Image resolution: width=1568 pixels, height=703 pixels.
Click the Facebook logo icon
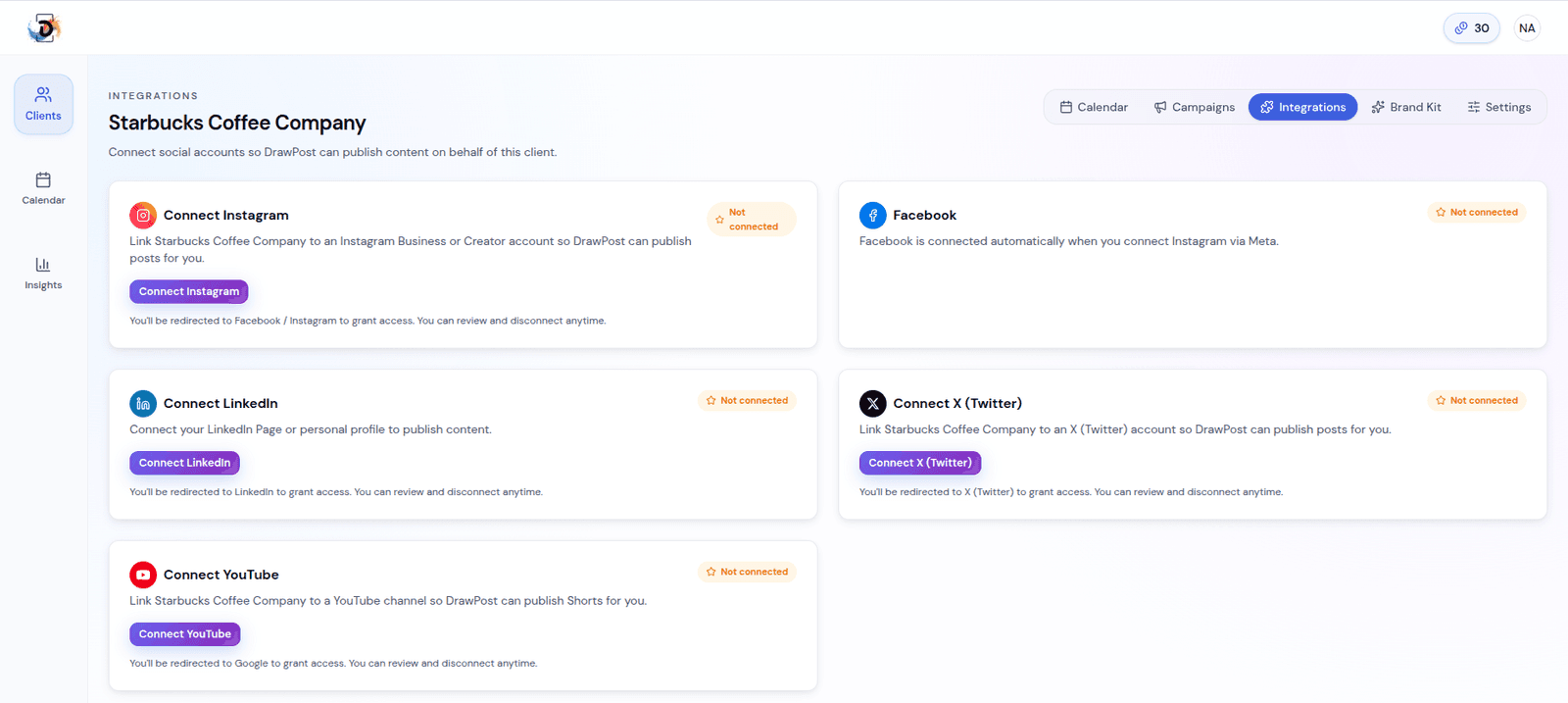coord(872,215)
